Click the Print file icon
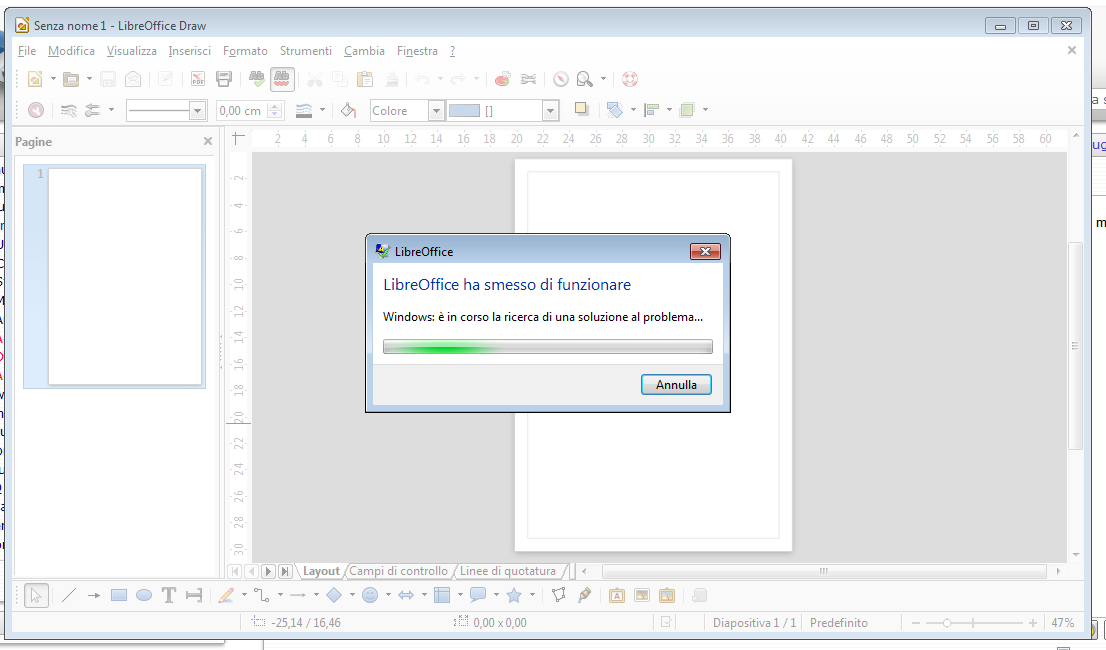Screen dimensions: 1106x650 coord(224,79)
